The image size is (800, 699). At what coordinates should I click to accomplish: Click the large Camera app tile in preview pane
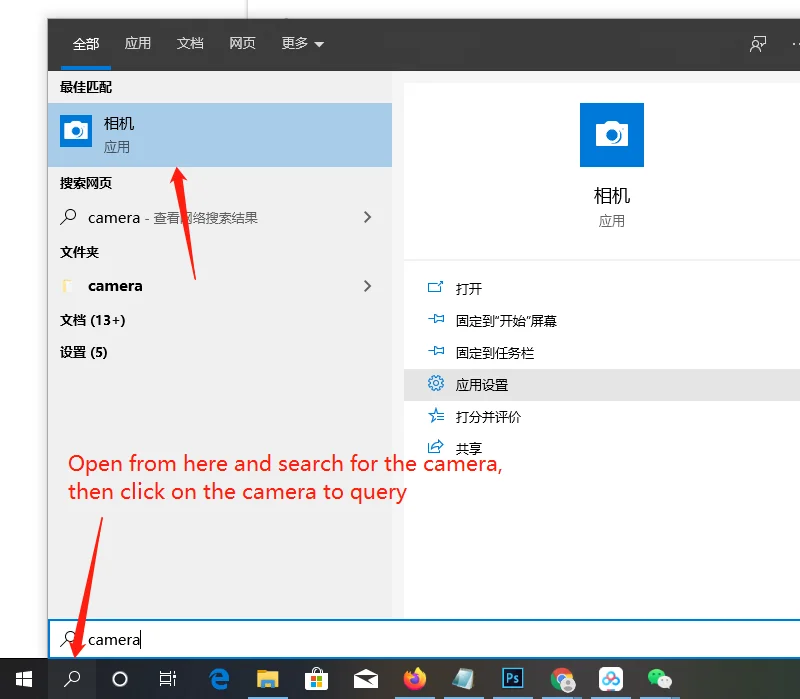[x=612, y=135]
